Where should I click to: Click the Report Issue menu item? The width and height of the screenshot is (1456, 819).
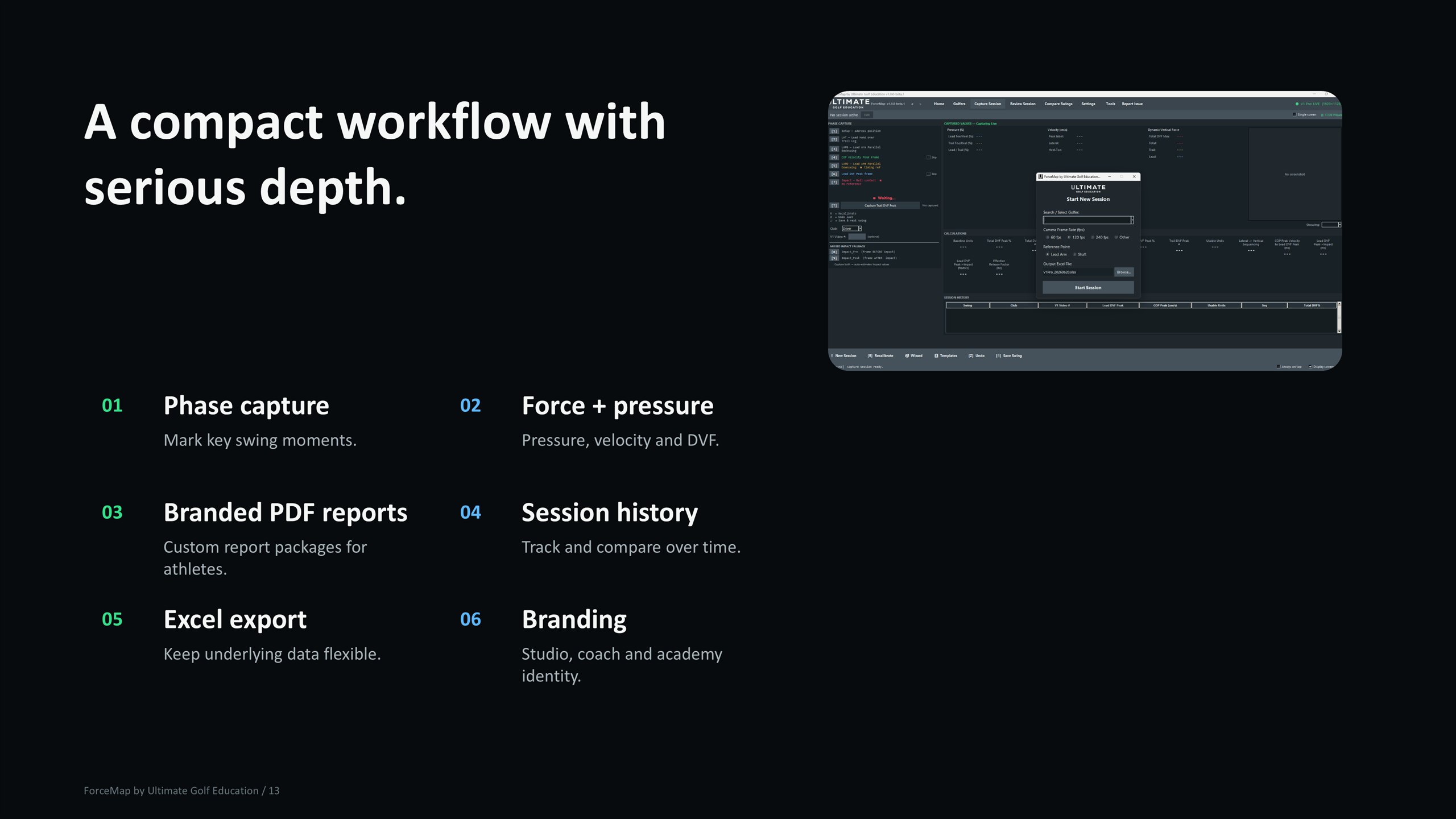(1132, 104)
